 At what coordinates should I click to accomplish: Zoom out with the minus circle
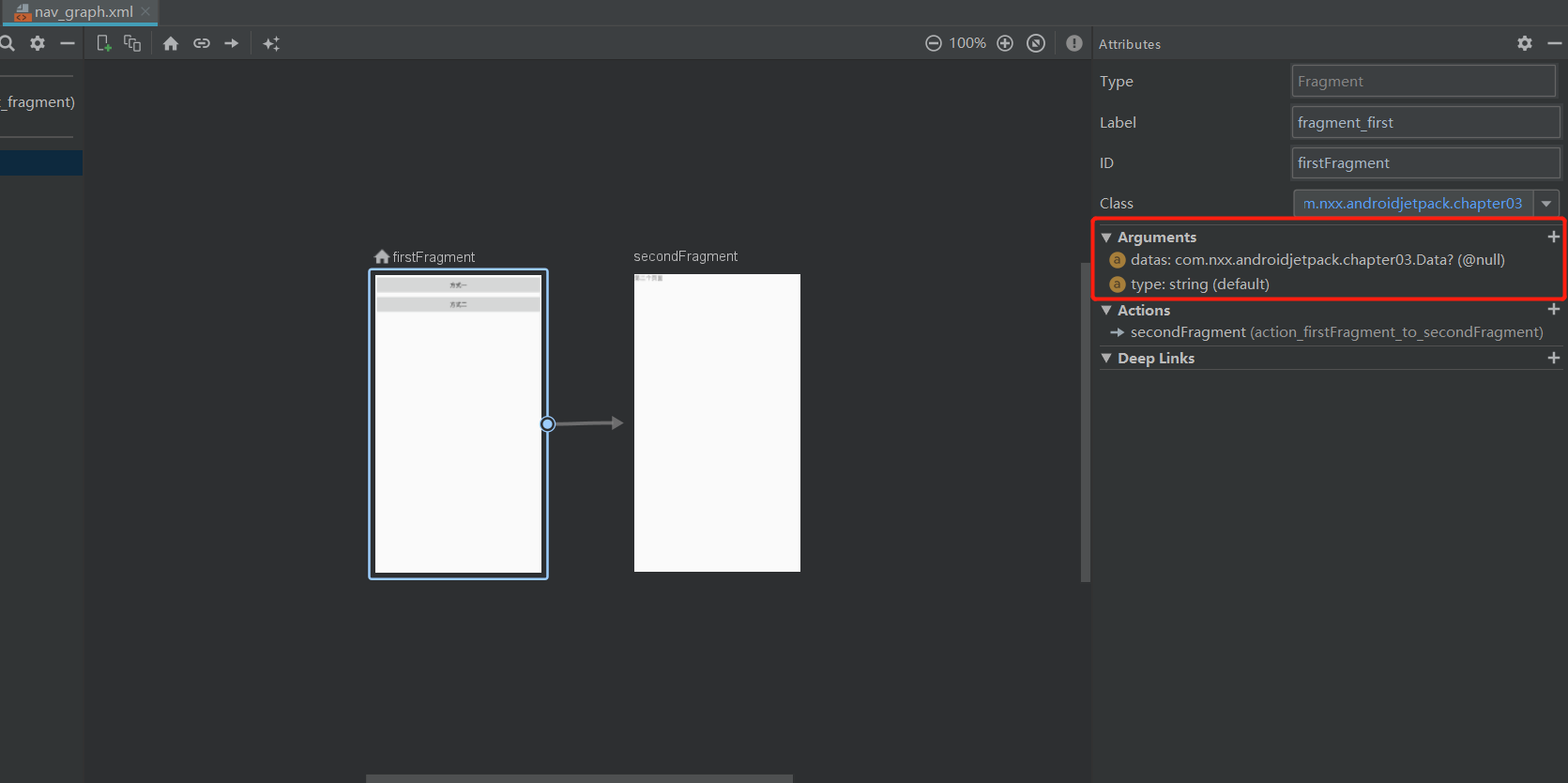934,43
